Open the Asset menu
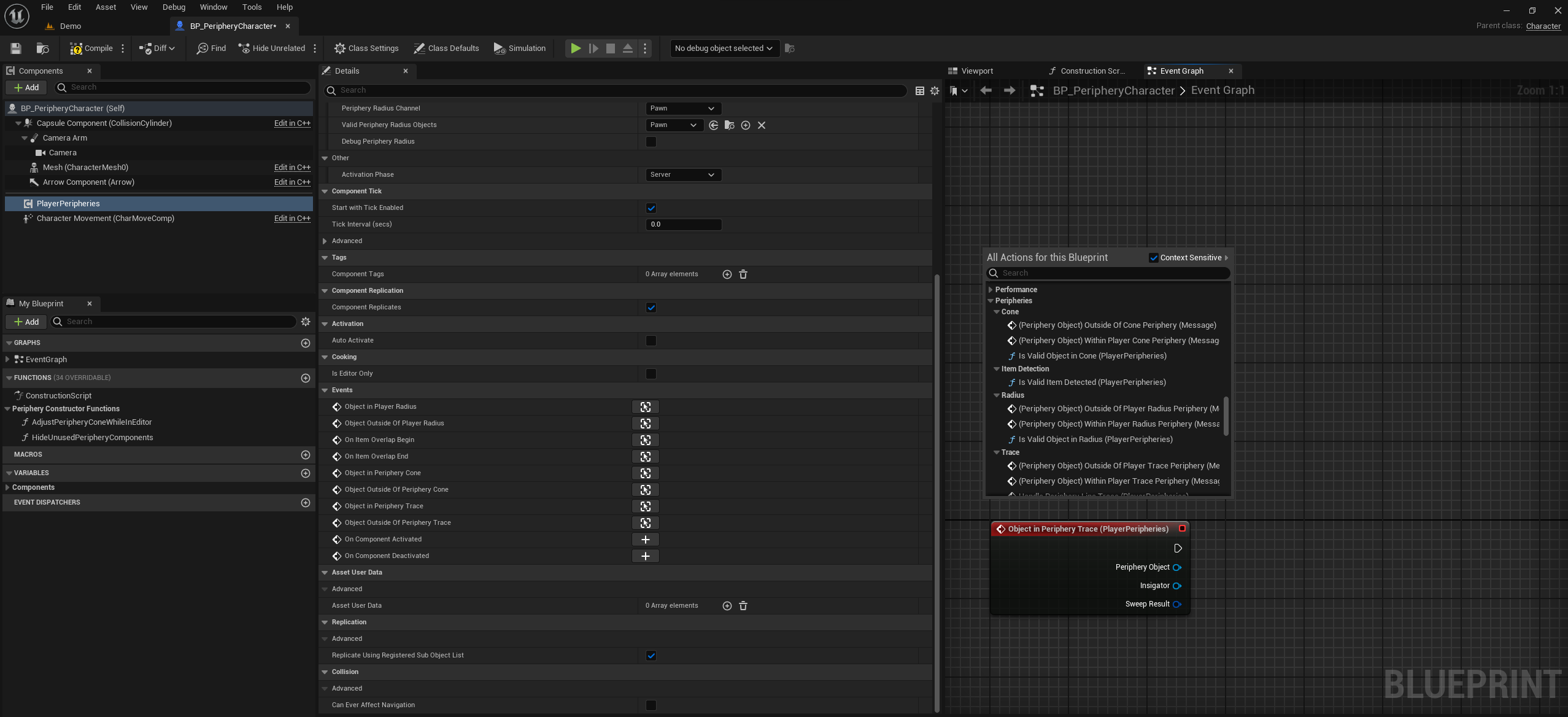 point(106,7)
